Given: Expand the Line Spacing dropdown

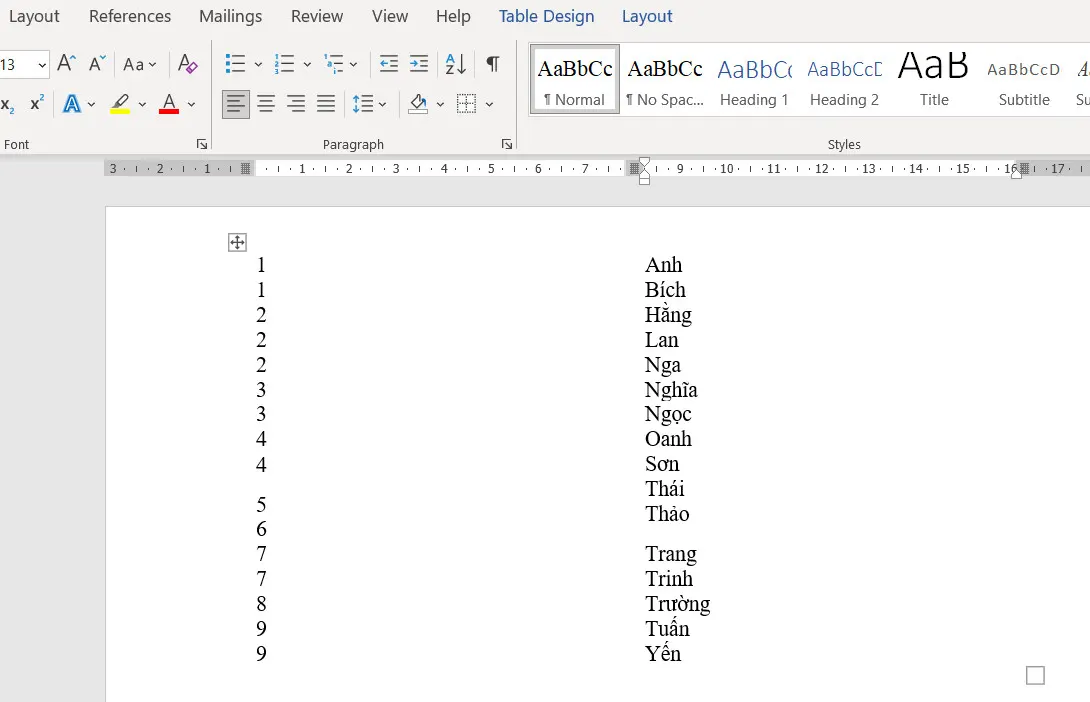Looking at the screenshot, I should (383, 104).
